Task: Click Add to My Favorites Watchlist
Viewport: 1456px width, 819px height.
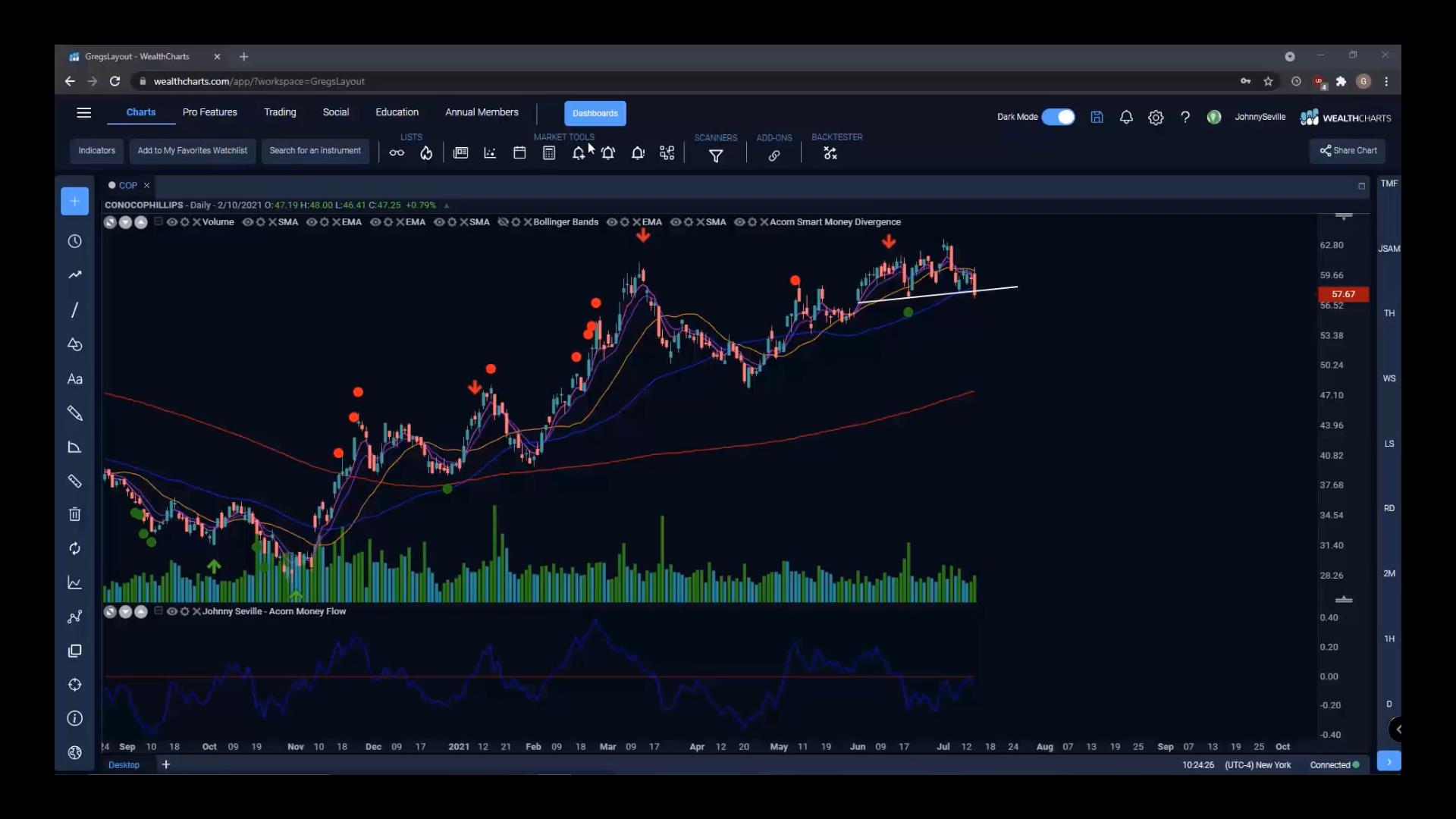Action: pyautogui.click(x=193, y=151)
